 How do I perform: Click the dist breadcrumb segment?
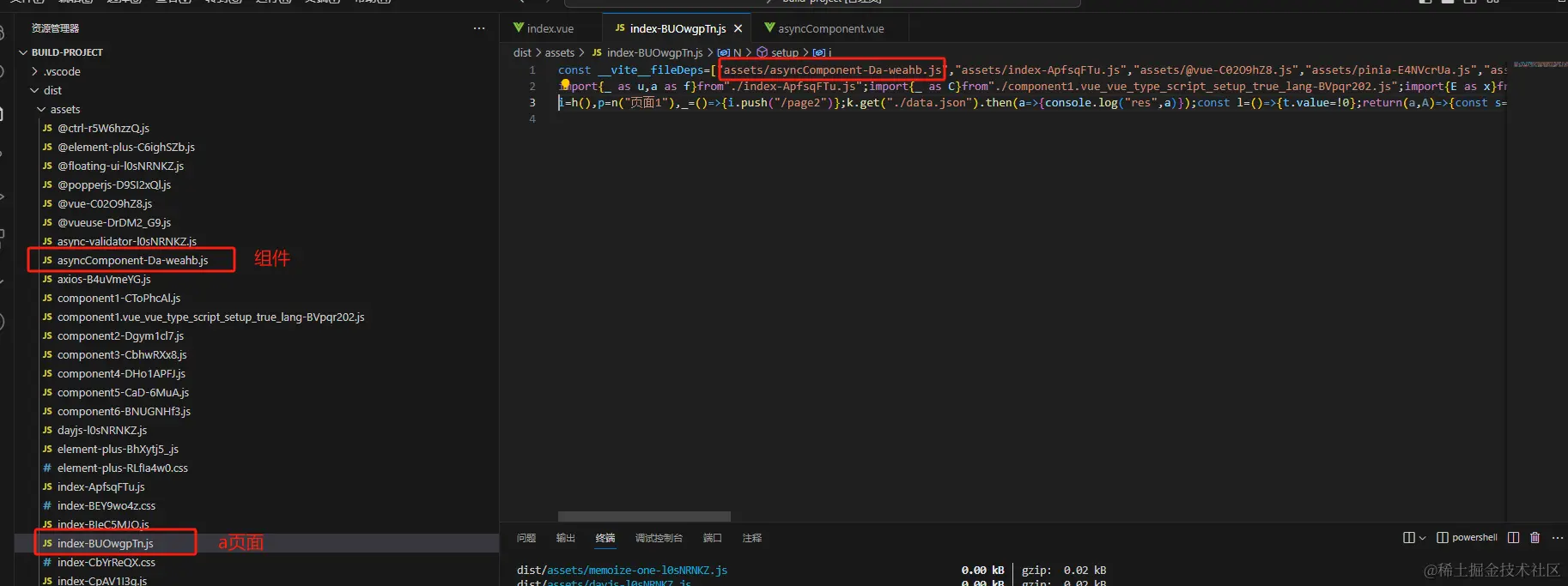coord(522,52)
